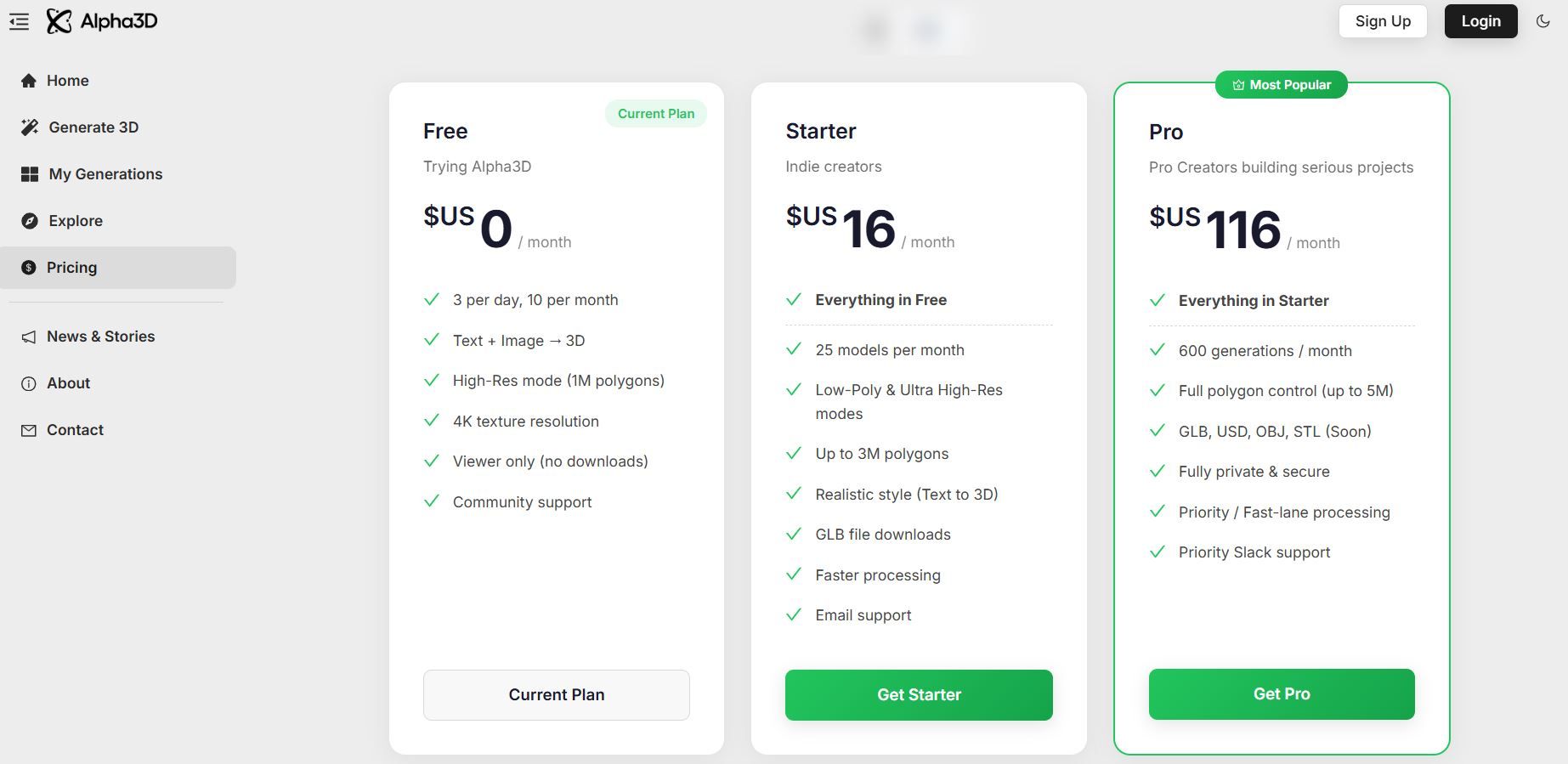
Task: Click the My Generations grid icon
Action: click(x=30, y=174)
